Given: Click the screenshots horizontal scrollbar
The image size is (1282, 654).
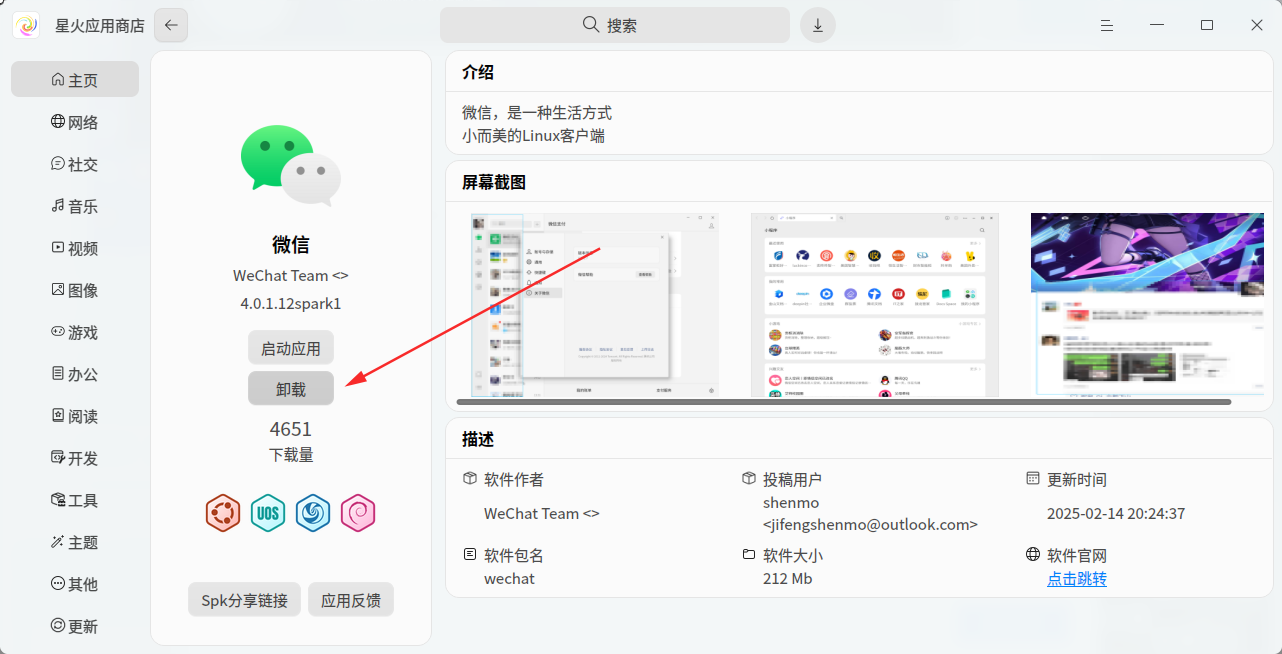Looking at the screenshot, I should [x=844, y=402].
